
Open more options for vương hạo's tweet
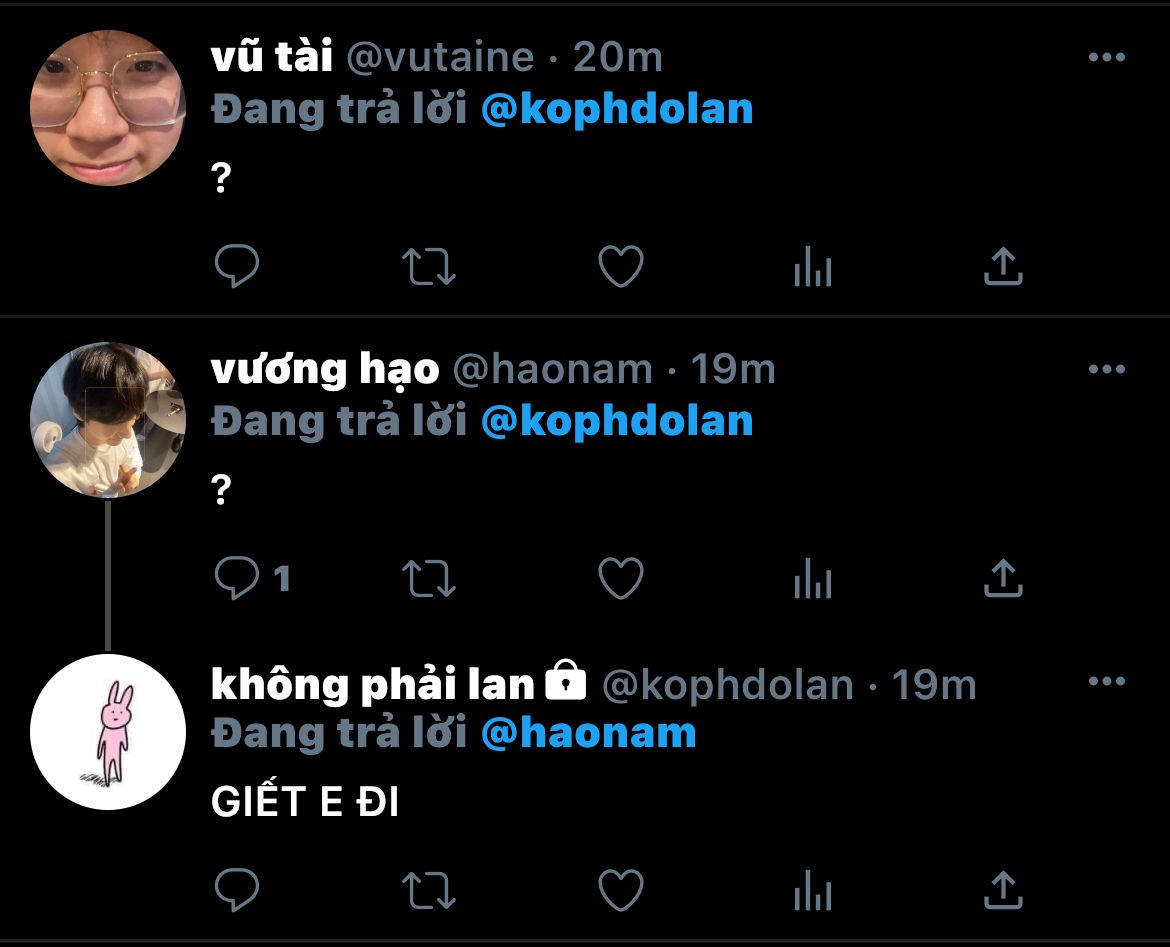[x=1107, y=369]
